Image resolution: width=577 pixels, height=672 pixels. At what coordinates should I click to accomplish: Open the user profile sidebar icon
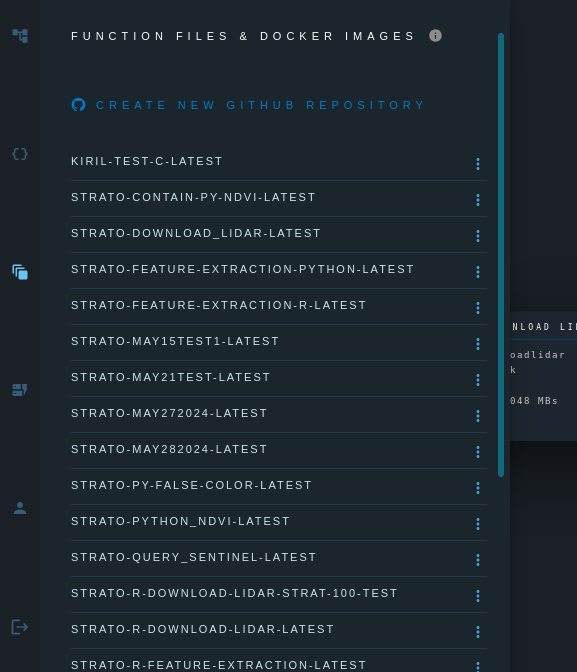tap(20, 508)
